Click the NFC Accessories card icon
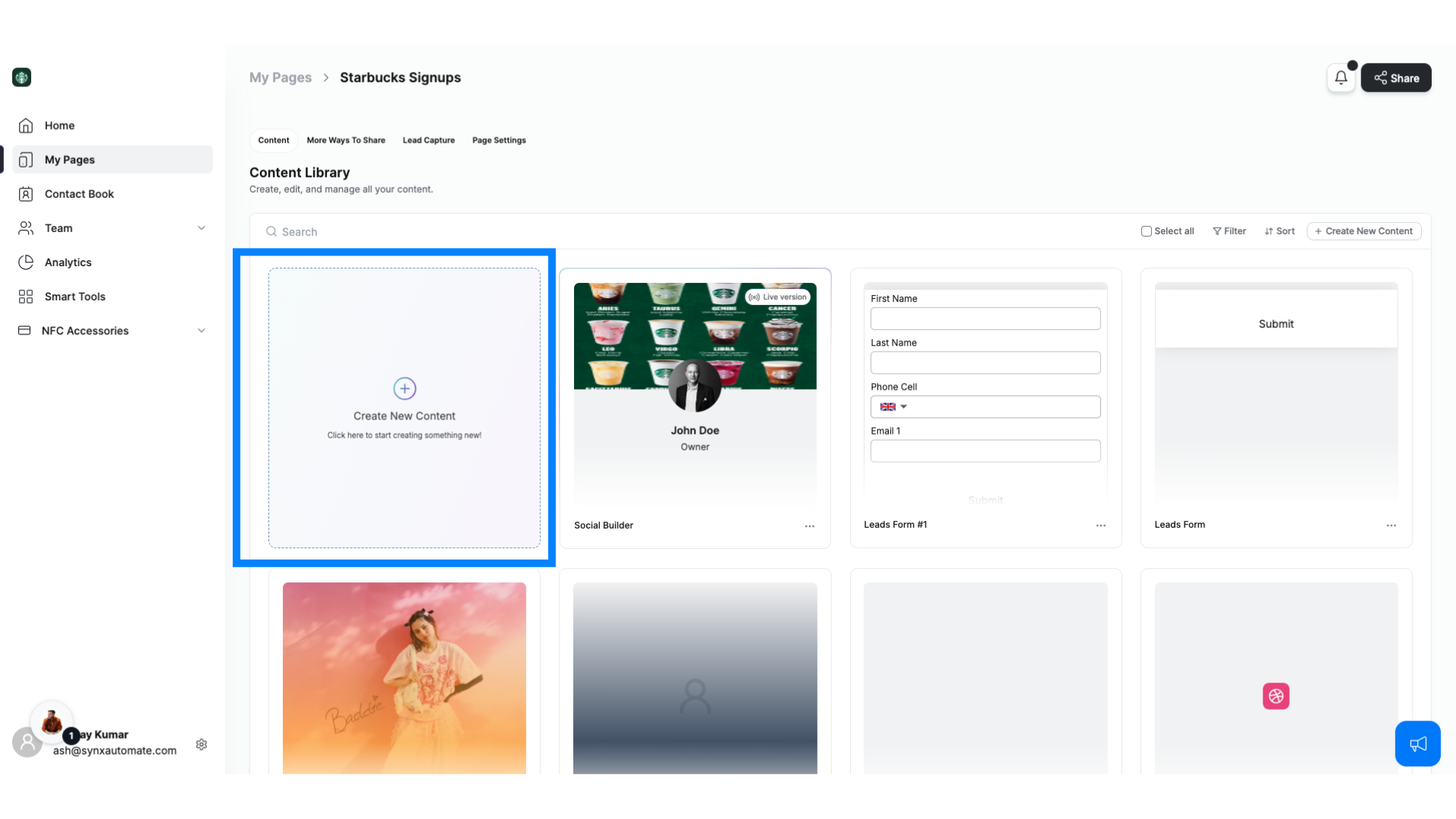 (24, 331)
